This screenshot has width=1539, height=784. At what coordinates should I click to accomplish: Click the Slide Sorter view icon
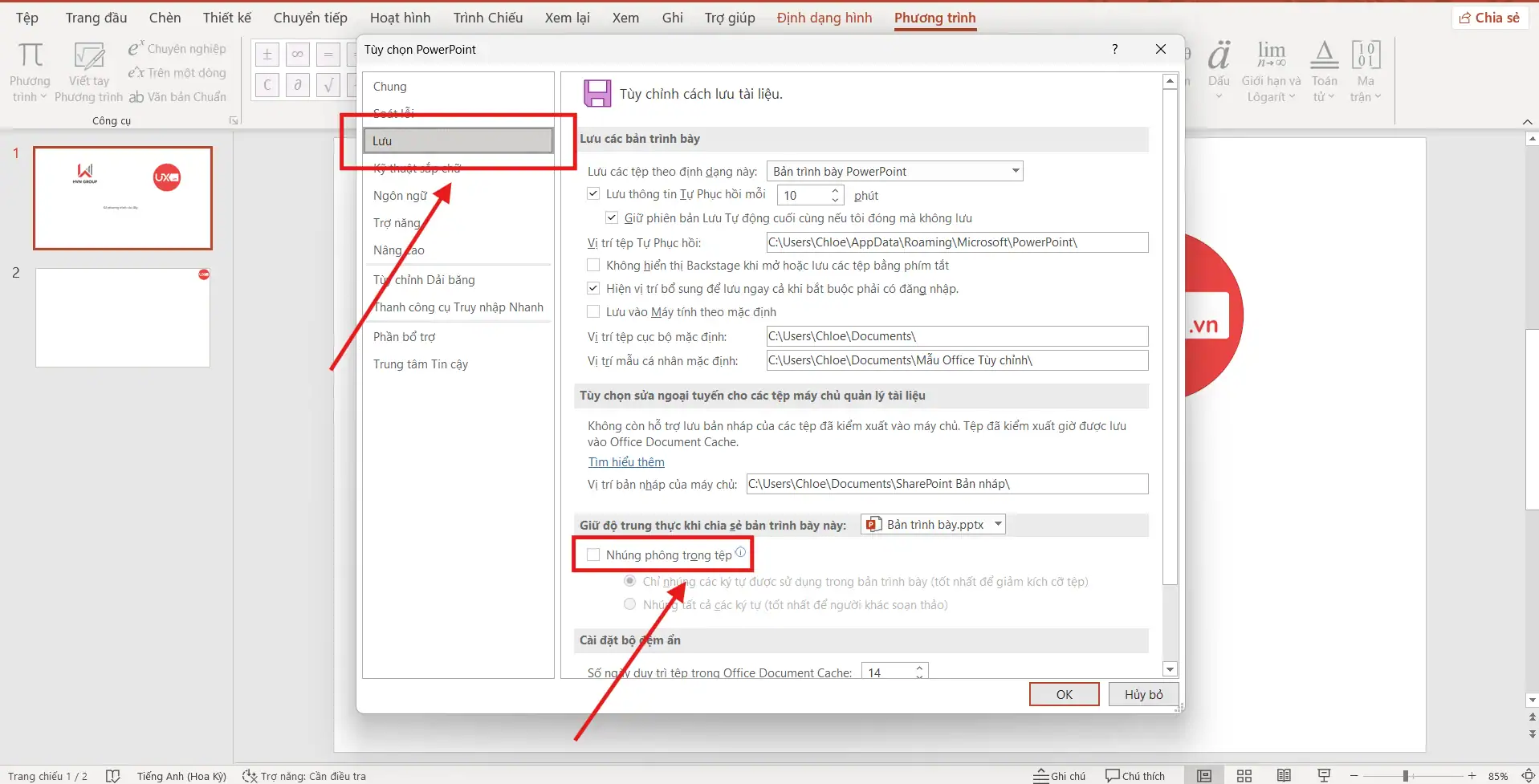1244,775
